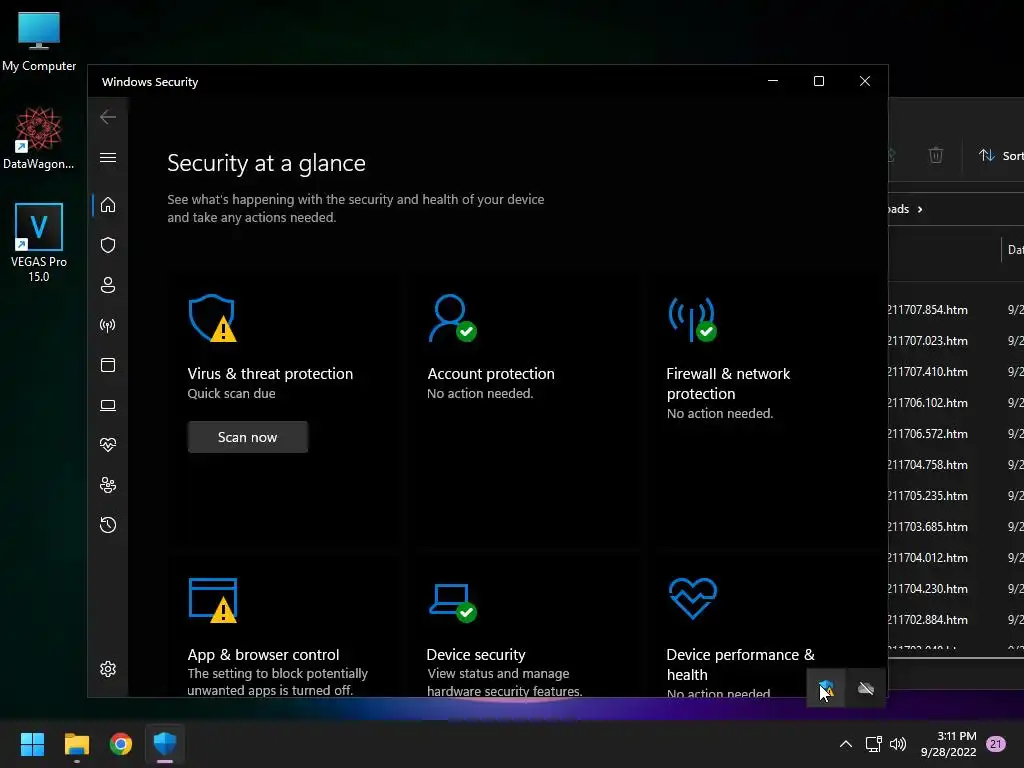Open network status icon in system tray
The height and width of the screenshot is (768, 1024).
click(873, 744)
